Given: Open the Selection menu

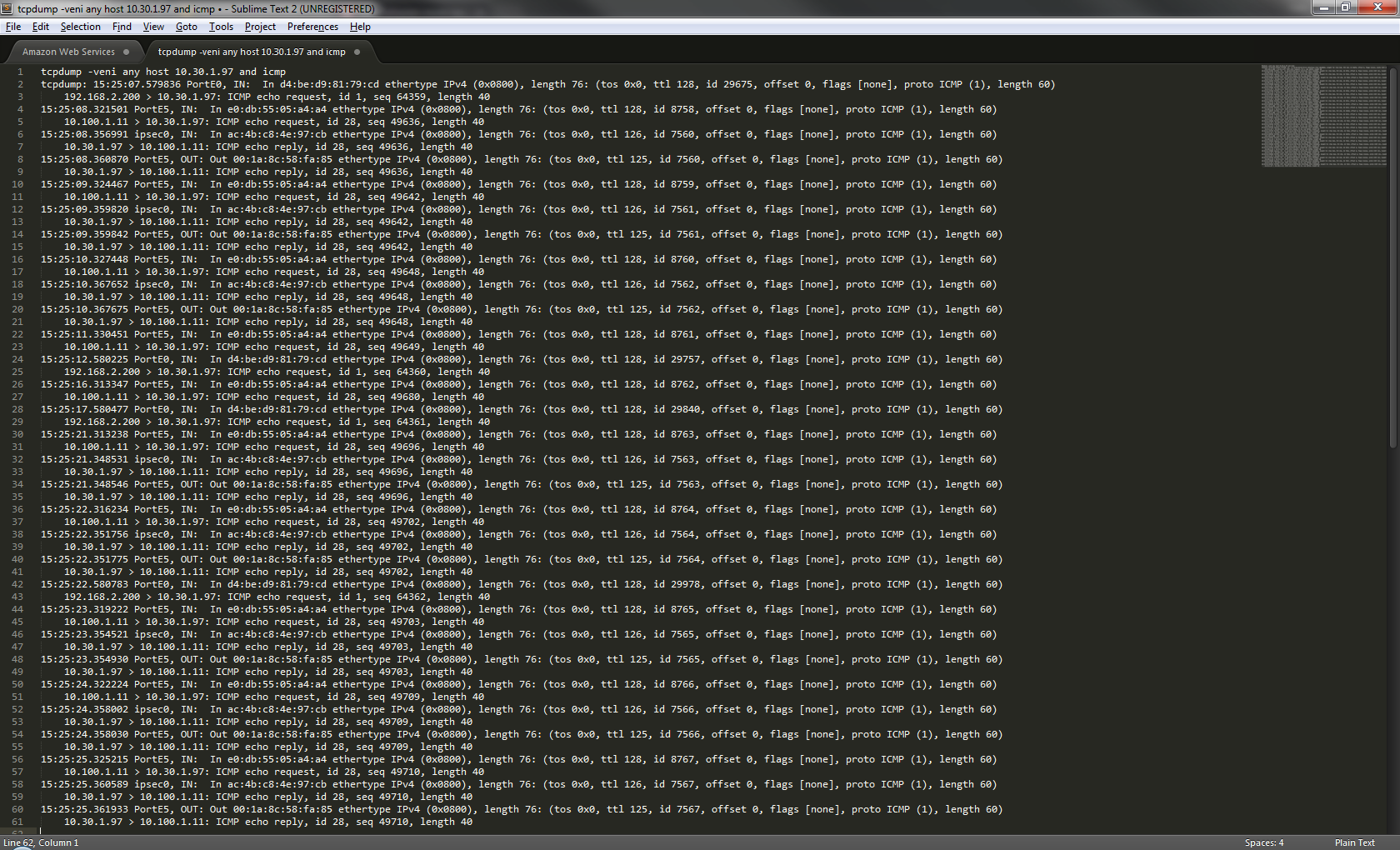Looking at the screenshot, I should [80, 27].
